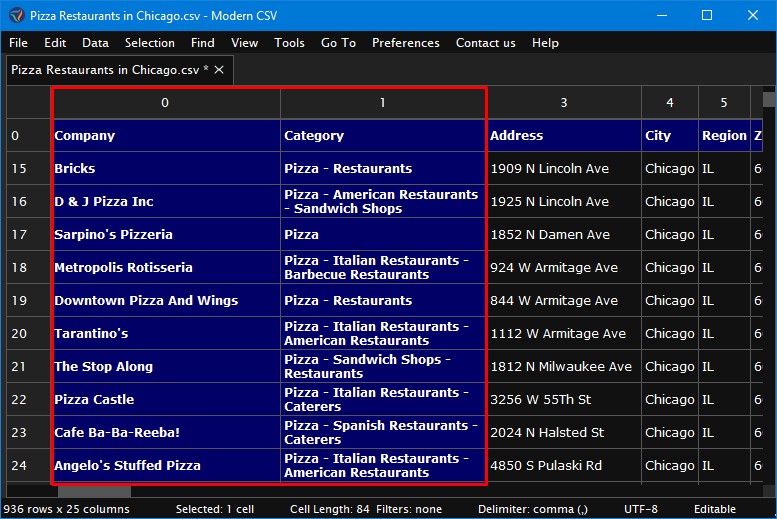The width and height of the screenshot is (777, 519).
Task: Select The Stop Along cell
Action: coord(166,367)
